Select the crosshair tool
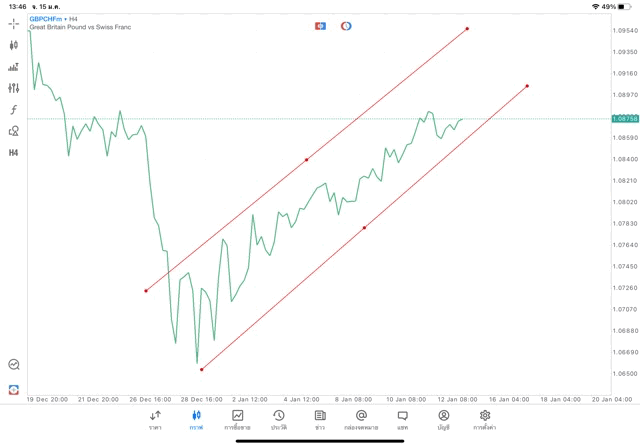 (x=14, y=23)
